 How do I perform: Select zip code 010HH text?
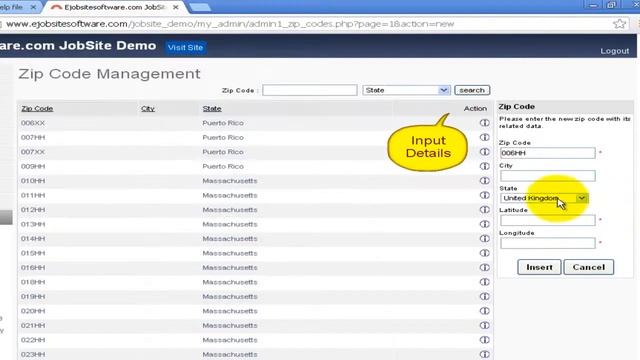click(x=33, y=181)
